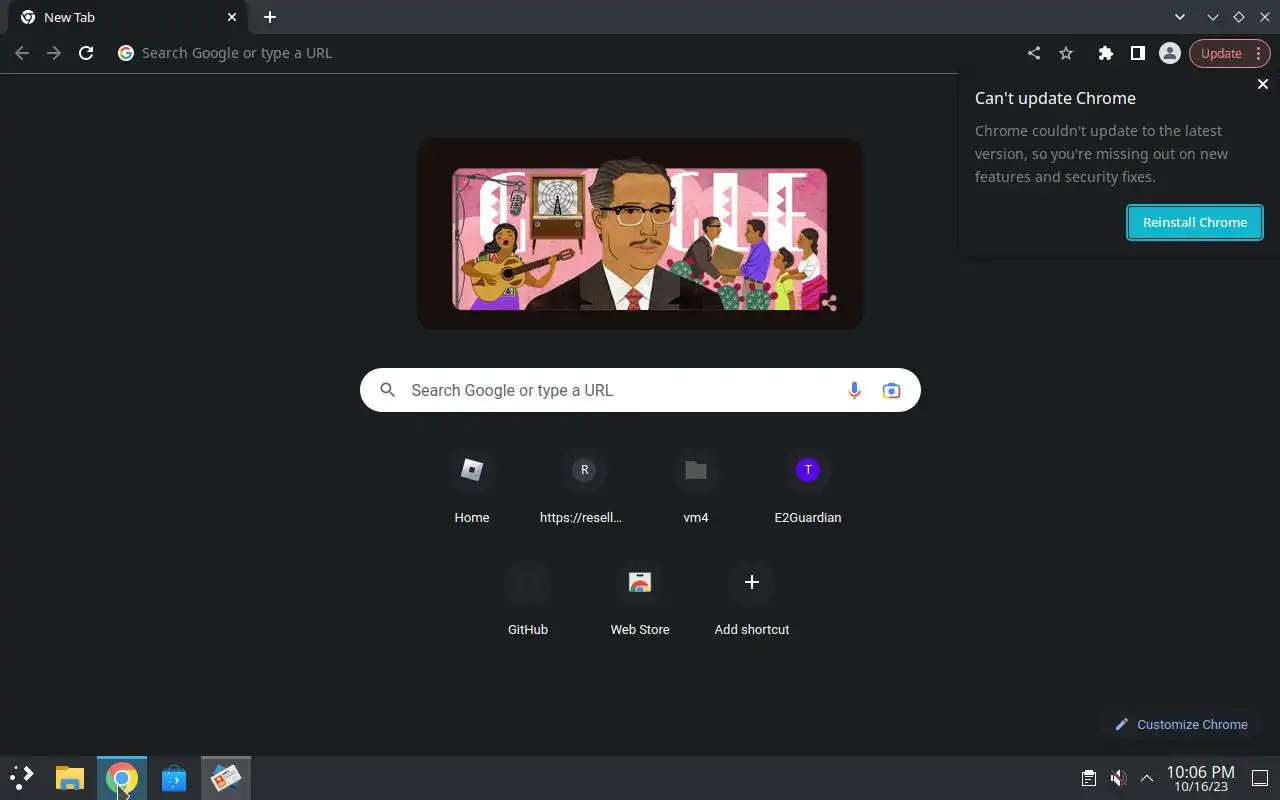Go back with the back arrow
This screenshot has width=1280, height=800.
(x=22, y=53)
